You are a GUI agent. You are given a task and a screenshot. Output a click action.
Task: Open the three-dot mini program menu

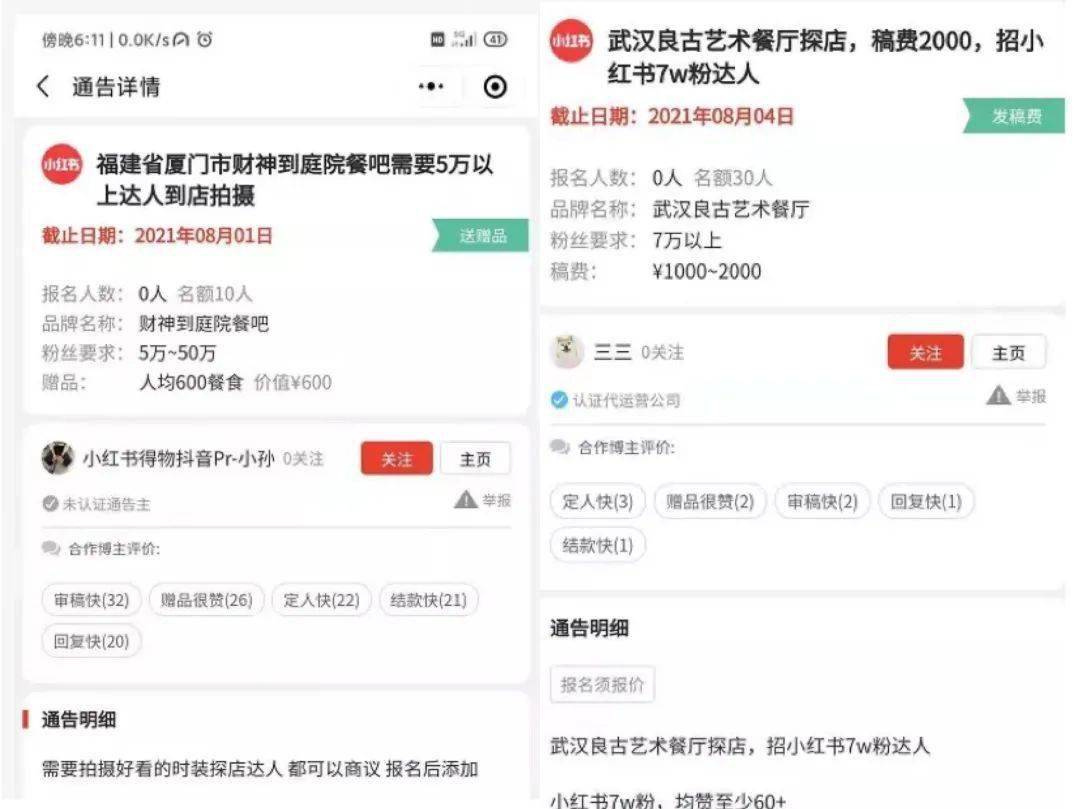[431, 87]
